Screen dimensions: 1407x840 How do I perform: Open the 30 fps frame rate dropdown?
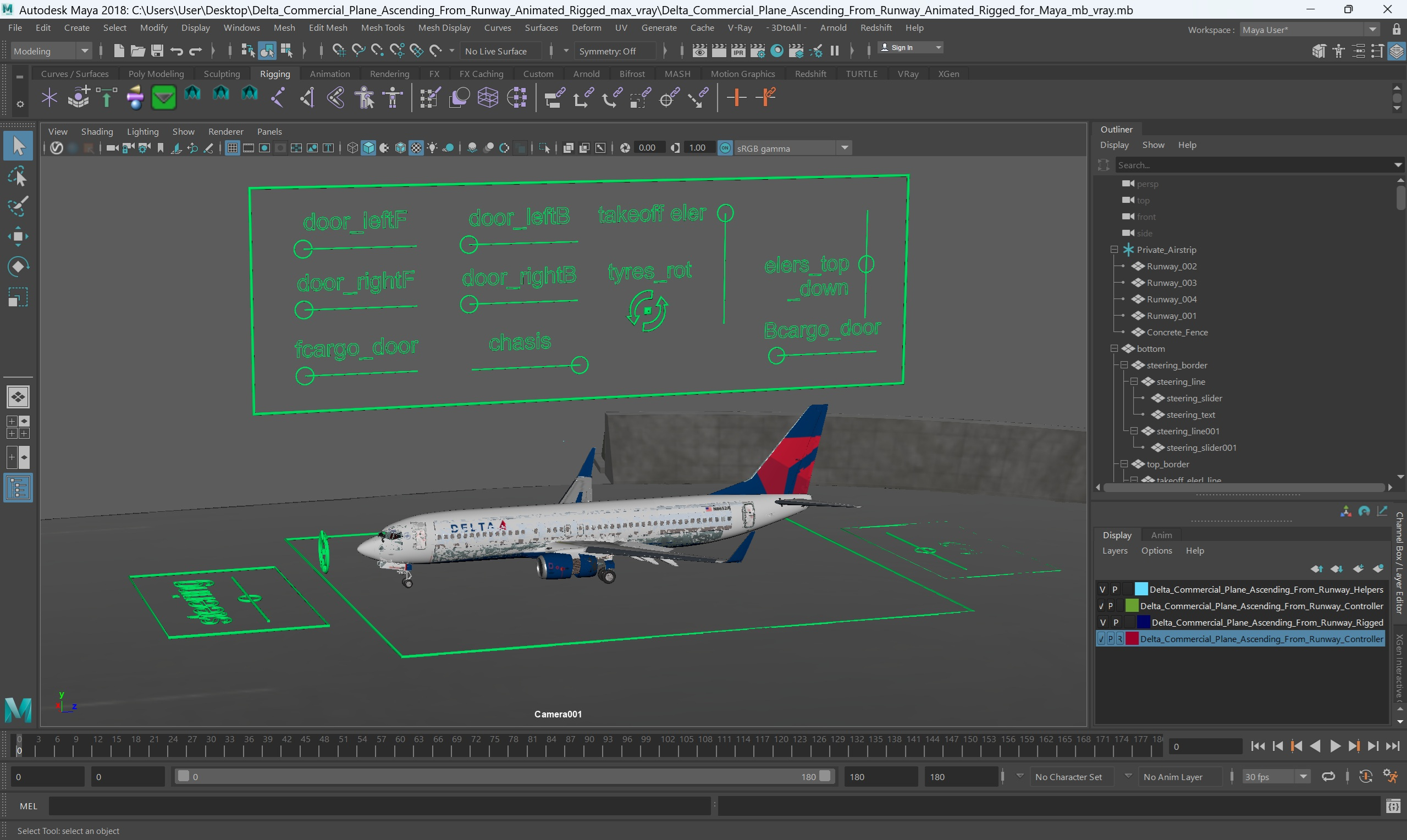[x=1277, y=777]
